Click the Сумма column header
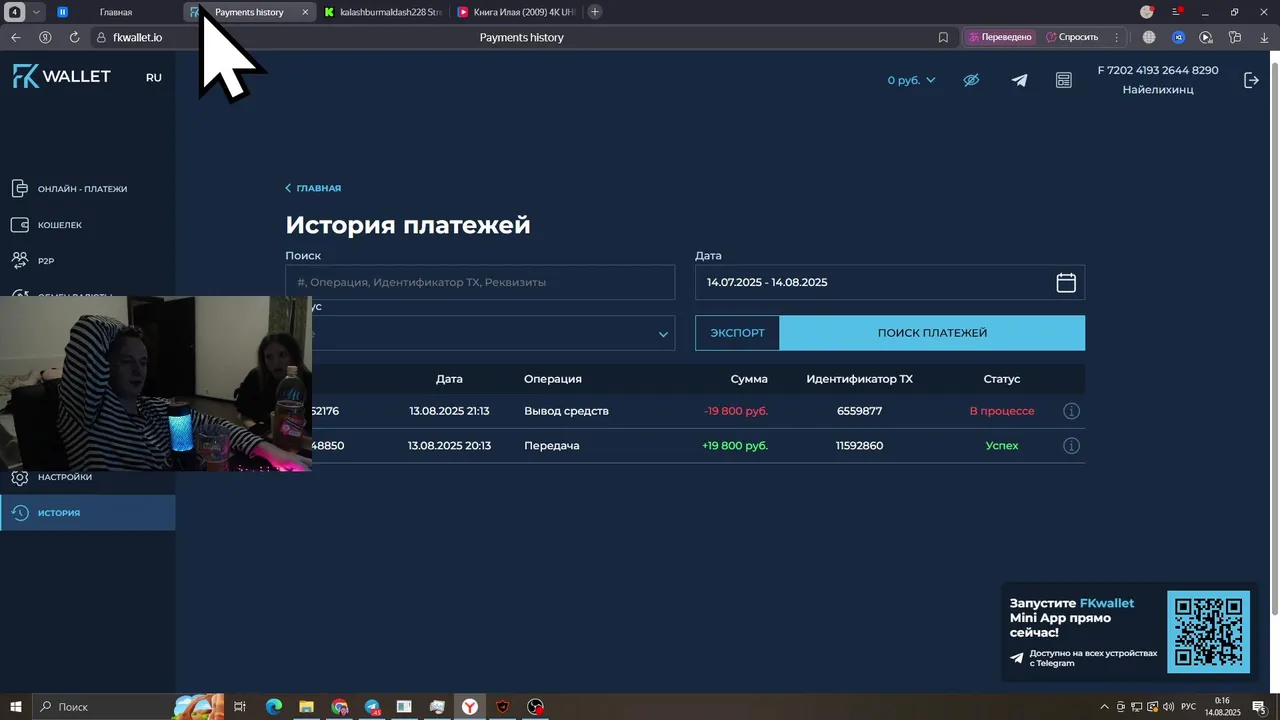Image resolution: width=1280 pixels, height=720 pixels. [749, 379]
